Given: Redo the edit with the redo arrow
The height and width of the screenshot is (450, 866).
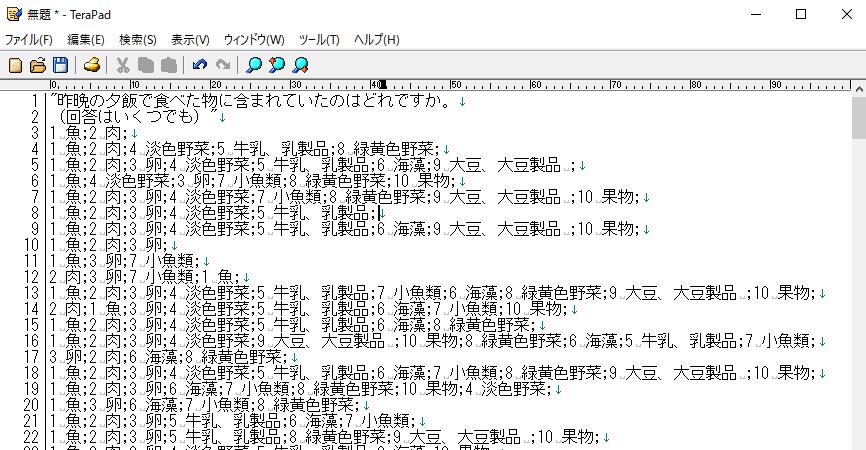Looking at the screenshot, I should (x=223, y=66).
